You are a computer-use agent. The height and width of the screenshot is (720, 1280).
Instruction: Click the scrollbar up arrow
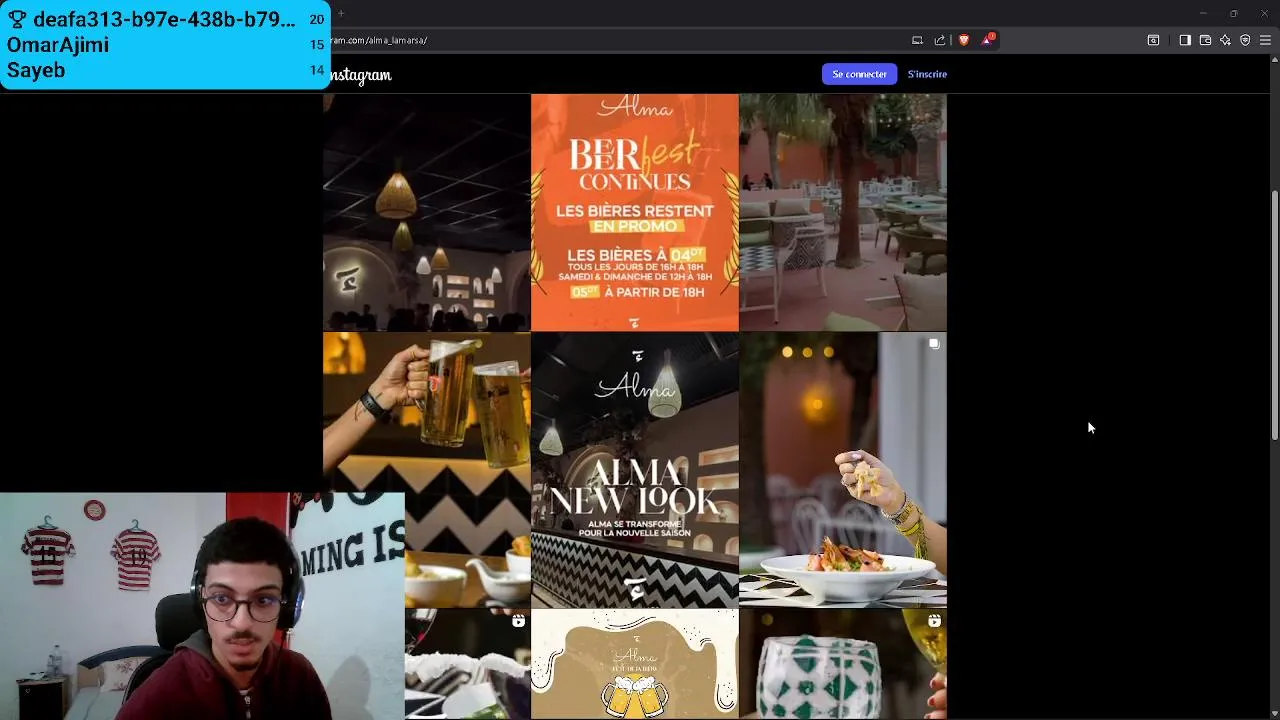[x=1274, y=60]
